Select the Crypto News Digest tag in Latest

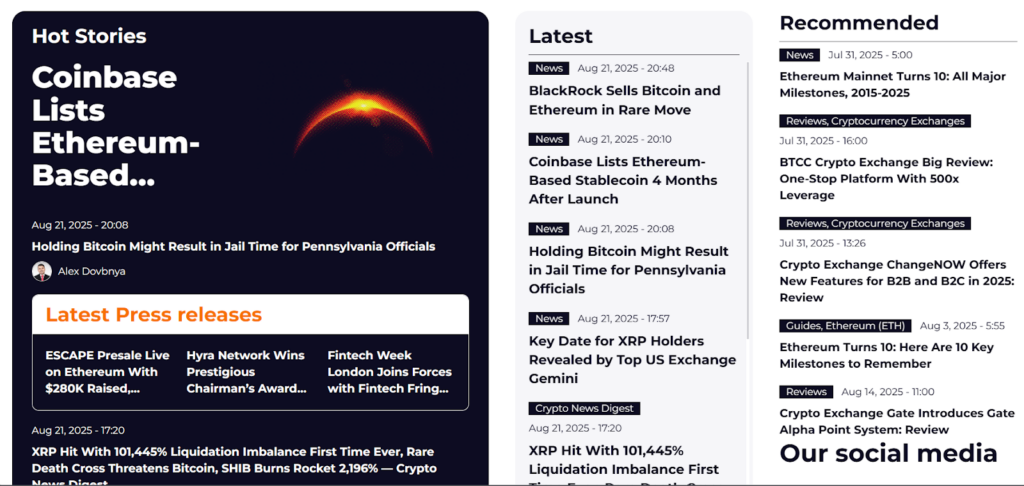[x=584, y=408]
